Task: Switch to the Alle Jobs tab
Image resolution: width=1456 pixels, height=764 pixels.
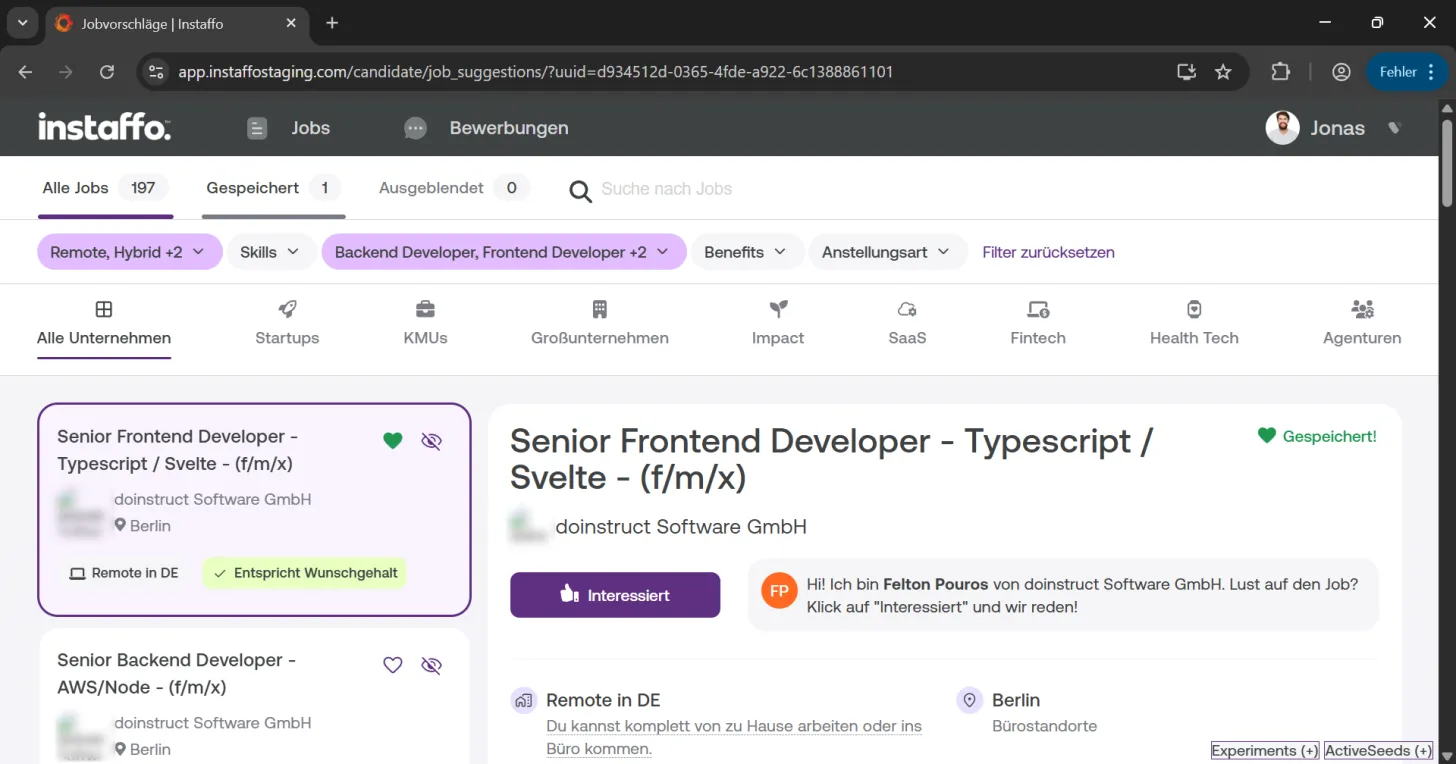Action: (105, 188)
